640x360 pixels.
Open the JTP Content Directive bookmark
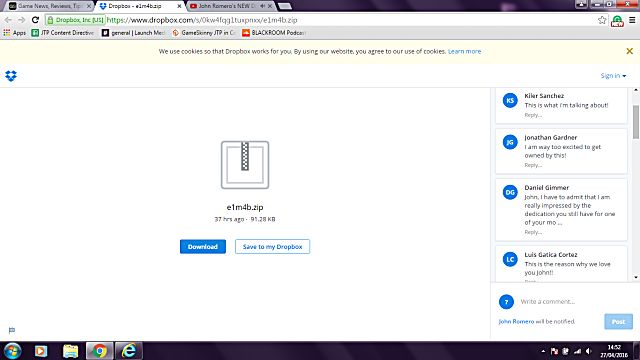[63, 33]
